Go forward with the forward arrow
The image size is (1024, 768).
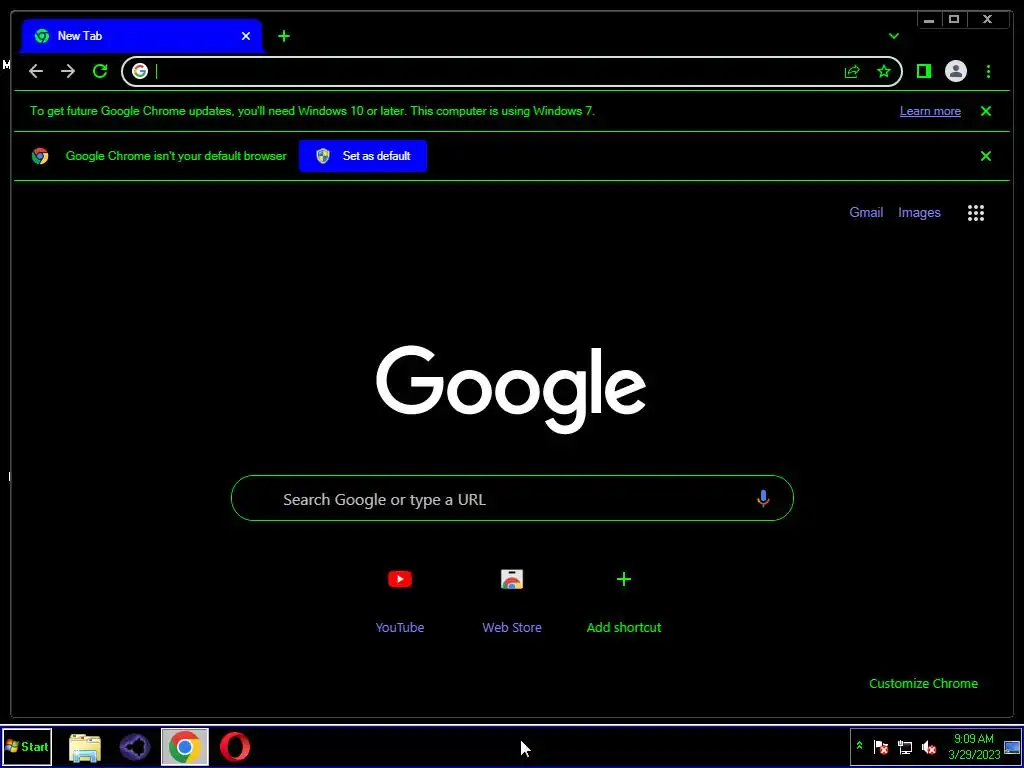(x=68, y=71)
